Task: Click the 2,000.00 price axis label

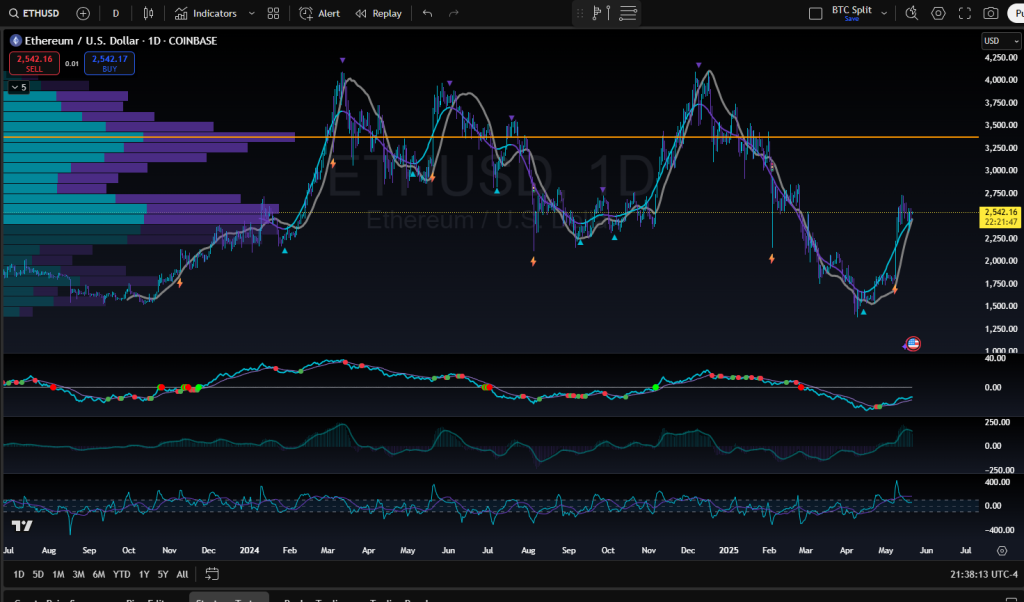Action: [1000, 261]
